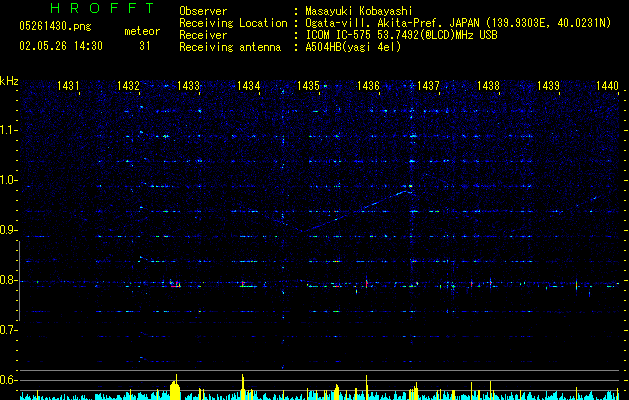
Task: Click the 0.9 kHz frequency label
Action: coord(8,230)
